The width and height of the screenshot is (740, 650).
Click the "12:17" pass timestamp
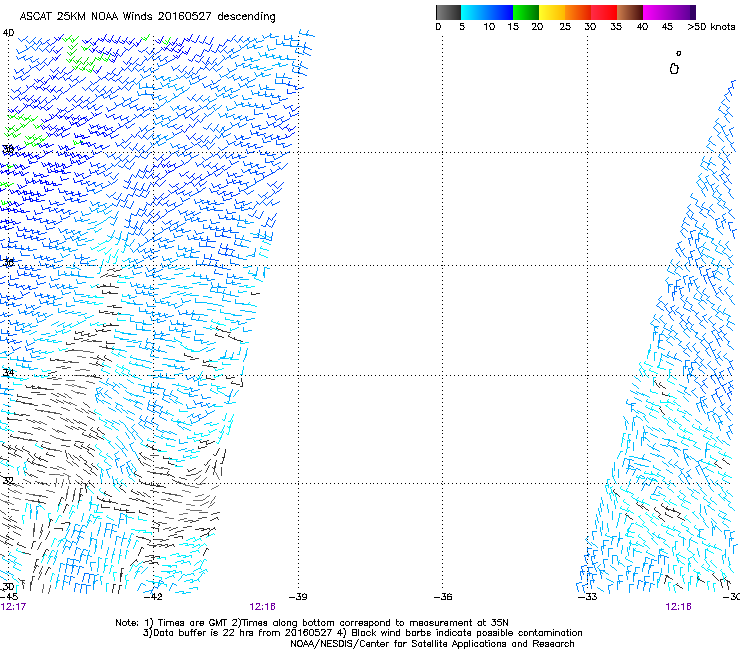[13, 607]
